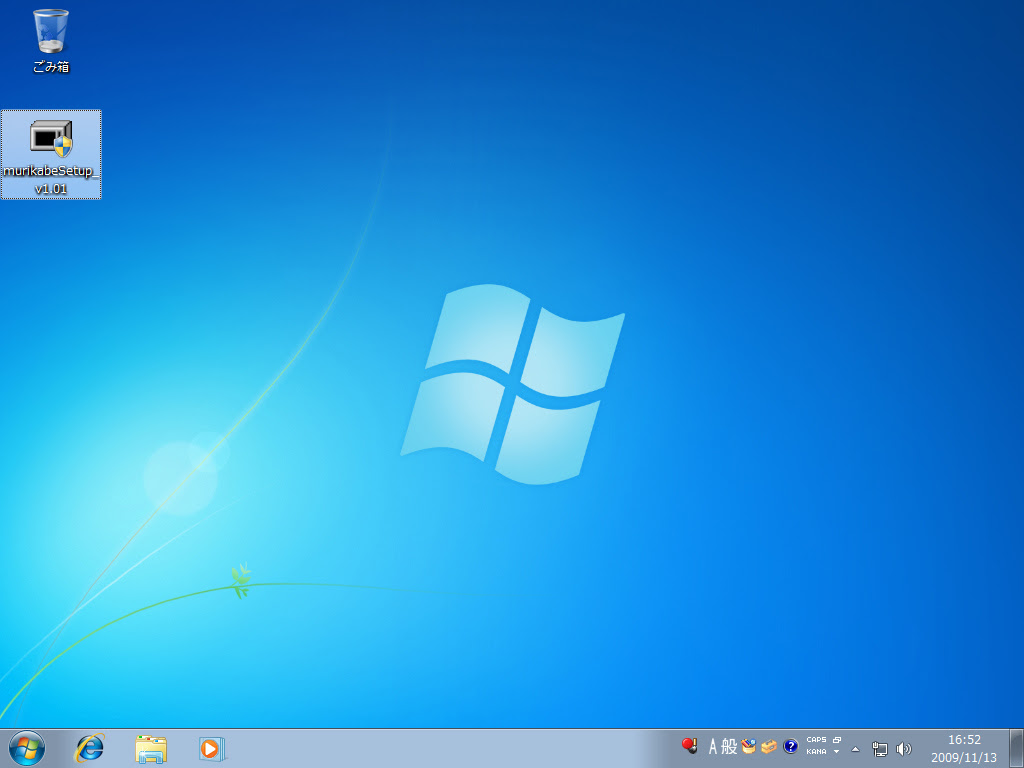Open the language bar options dropdown arrow
Image resolution: width=1024 pixels, height=768 pixels.
pyautogui.click(x=837, y=752)
